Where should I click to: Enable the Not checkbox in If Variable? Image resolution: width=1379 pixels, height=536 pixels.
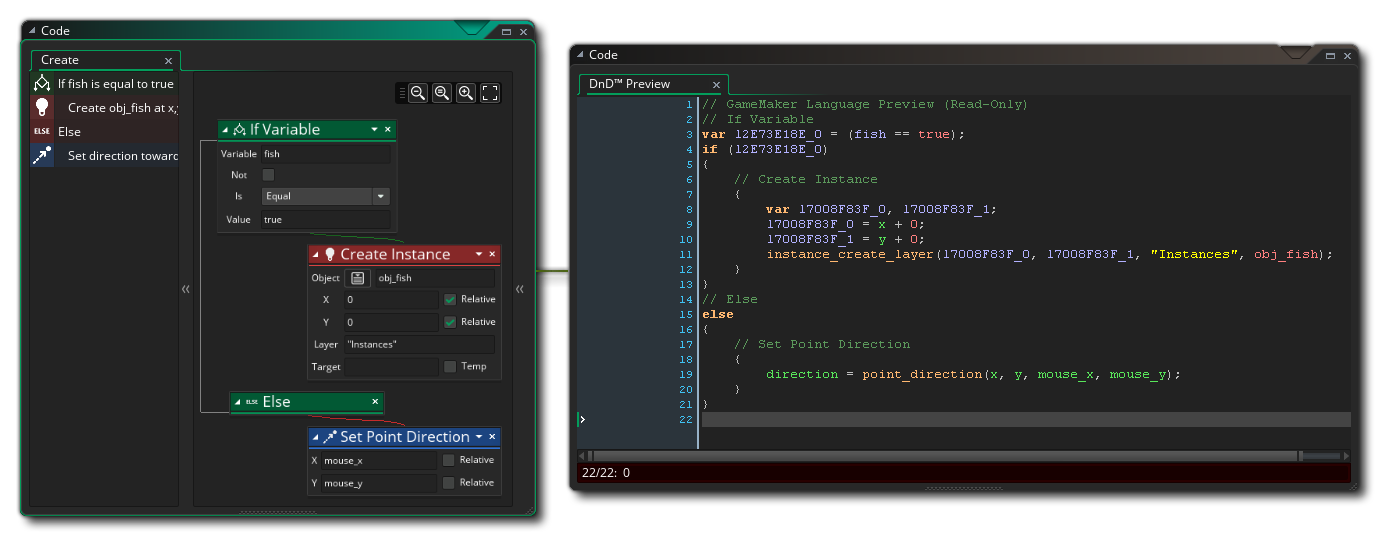[268, 175]
